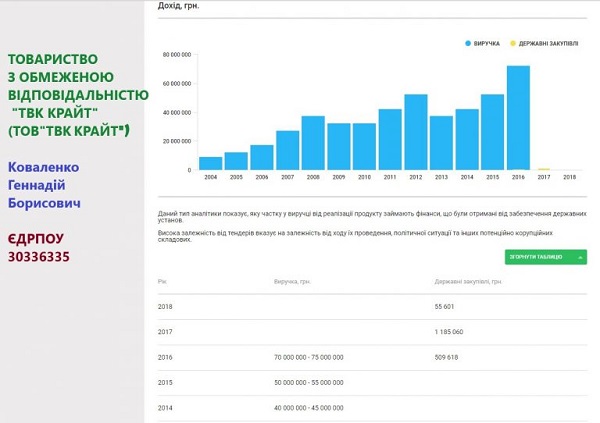This screenshot has height=423, width=600.
Task: Click the 80 000 000 axis value
Action: tap(177, 55)
